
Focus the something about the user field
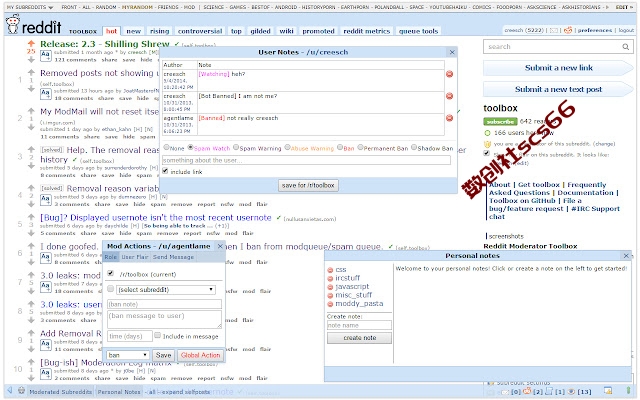coord(307,160)
